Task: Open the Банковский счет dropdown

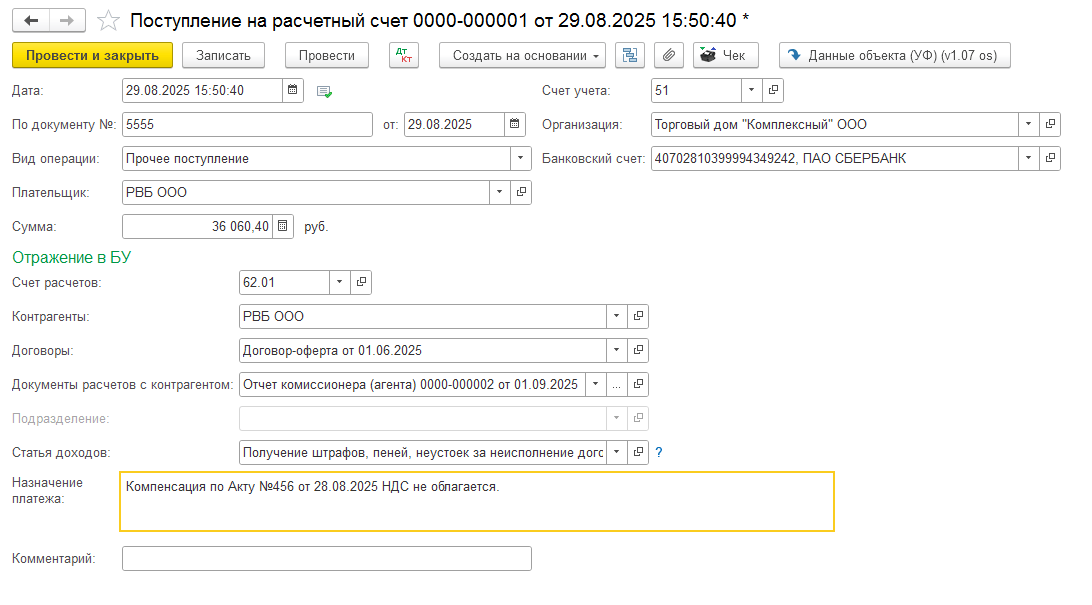Action: click(1029, 158)
